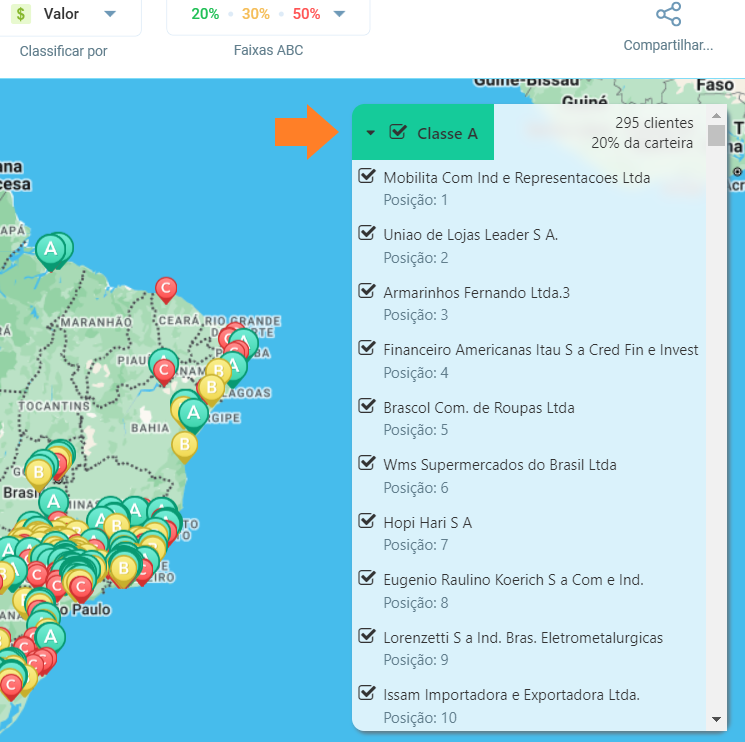Select the Classe A tab label
This screenshot has width=745, height=742.
[x=447, y=133]
